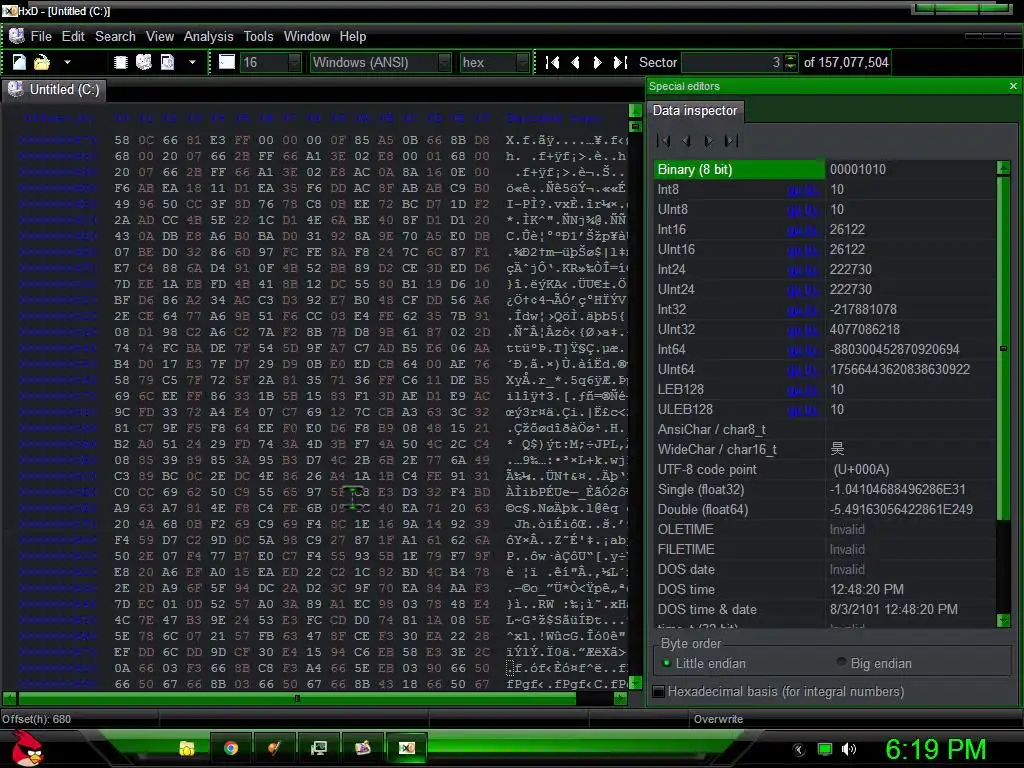Go to previous sector
The image size is (1024, 768).
pyautogui.click(x=575, y=62)
